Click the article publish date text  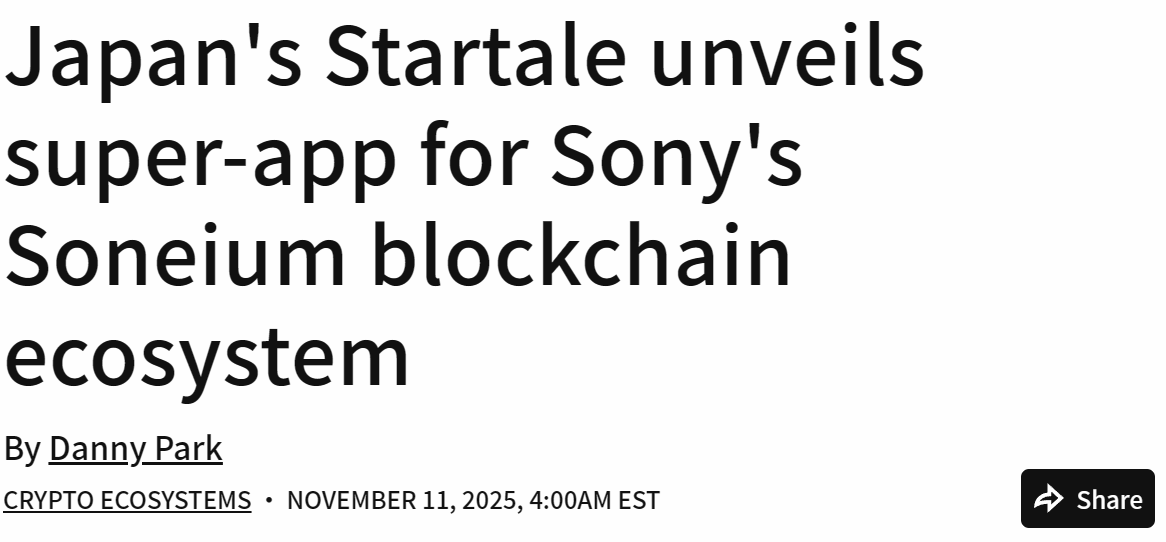[472, 500]
